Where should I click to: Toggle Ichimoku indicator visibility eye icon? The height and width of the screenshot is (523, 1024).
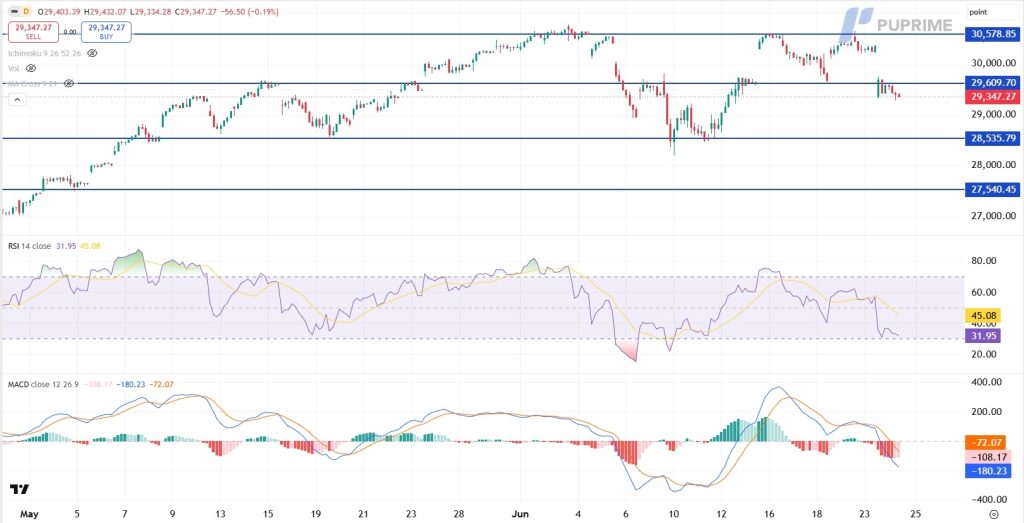pos(92,53)
